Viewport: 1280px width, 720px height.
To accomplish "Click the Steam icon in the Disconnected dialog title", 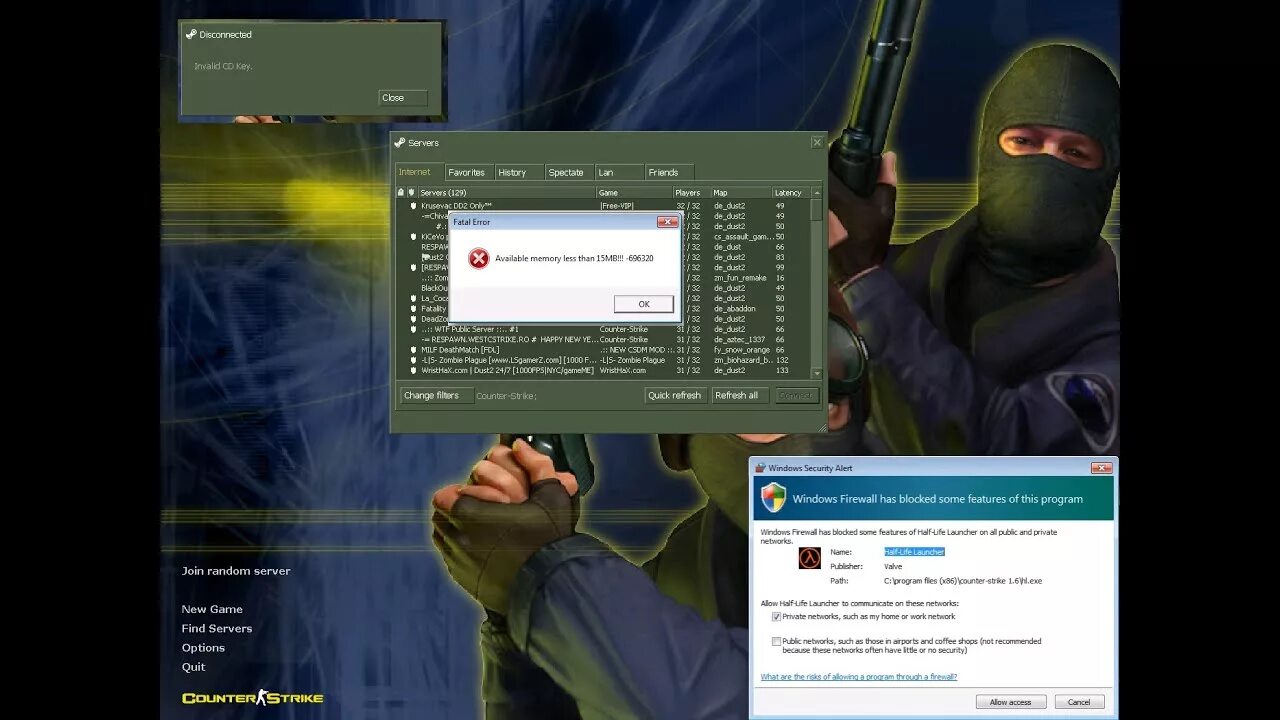I will pos(191,34).
